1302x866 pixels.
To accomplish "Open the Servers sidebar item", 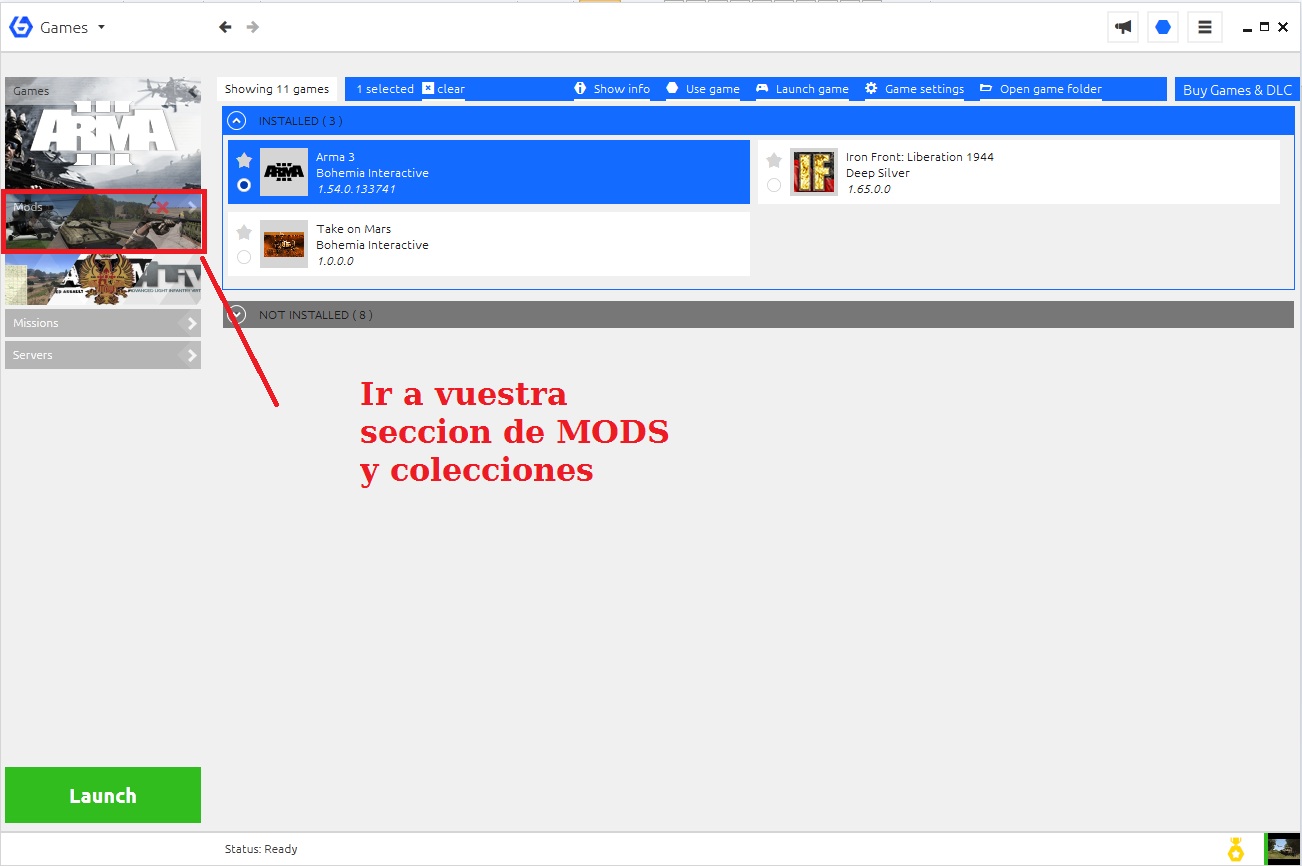I will pyautogui.click(x=103, y=355).
